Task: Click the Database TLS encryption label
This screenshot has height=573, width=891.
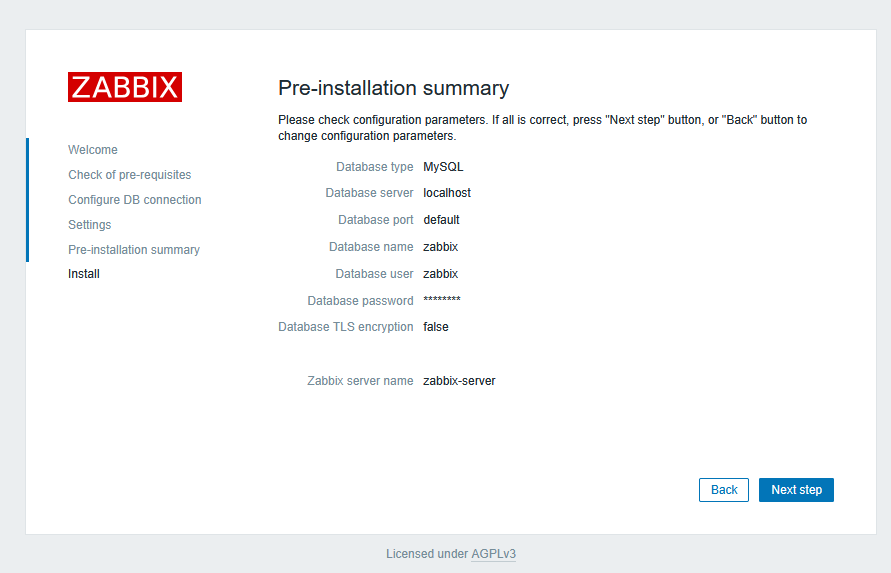Action: pos(345,327)
